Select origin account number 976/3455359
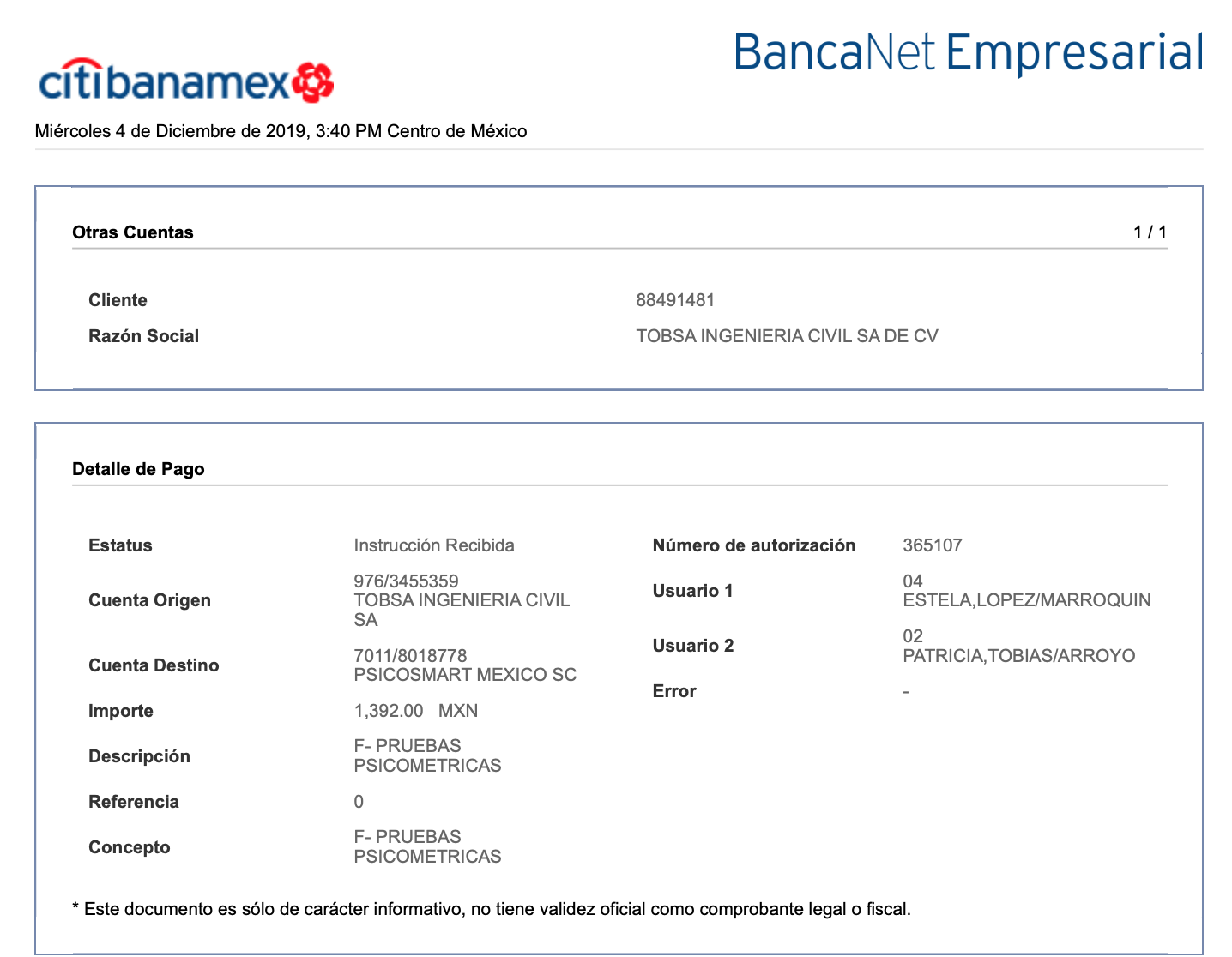This screenshot has height=957, width=1232. tap(406, 581)
